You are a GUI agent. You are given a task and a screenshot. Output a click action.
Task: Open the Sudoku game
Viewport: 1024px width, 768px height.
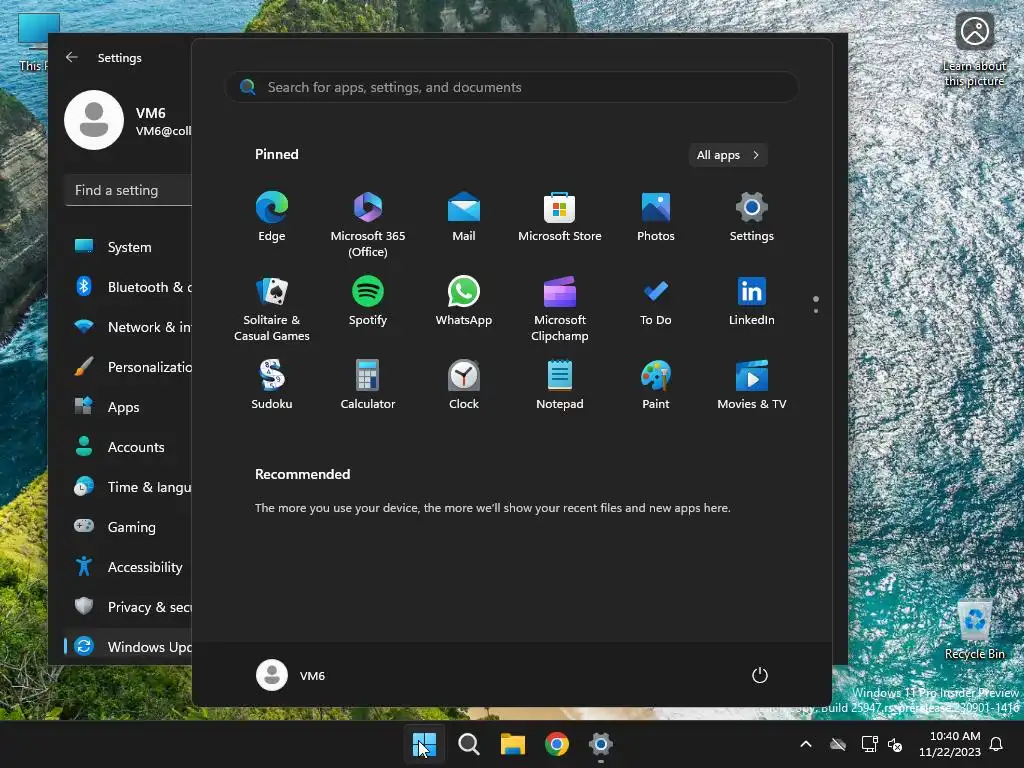click(272, 385)
